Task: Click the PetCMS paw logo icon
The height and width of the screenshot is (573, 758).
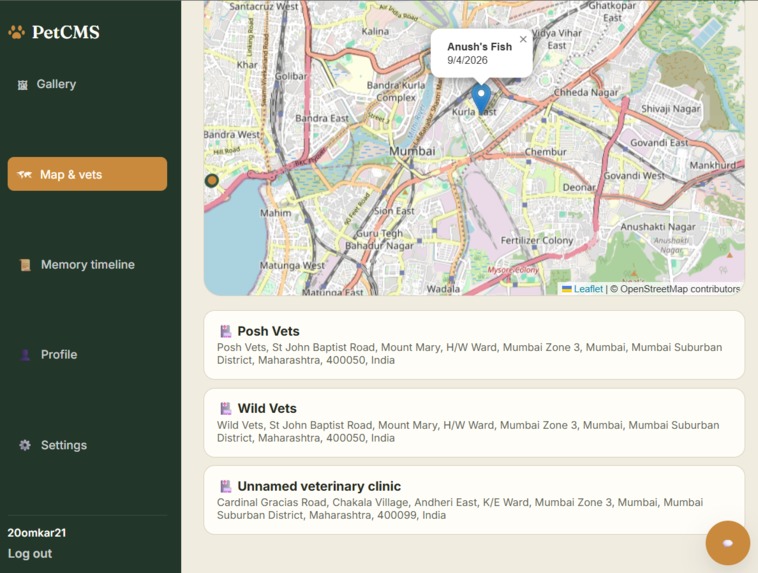Action: [x=16, y=32]
